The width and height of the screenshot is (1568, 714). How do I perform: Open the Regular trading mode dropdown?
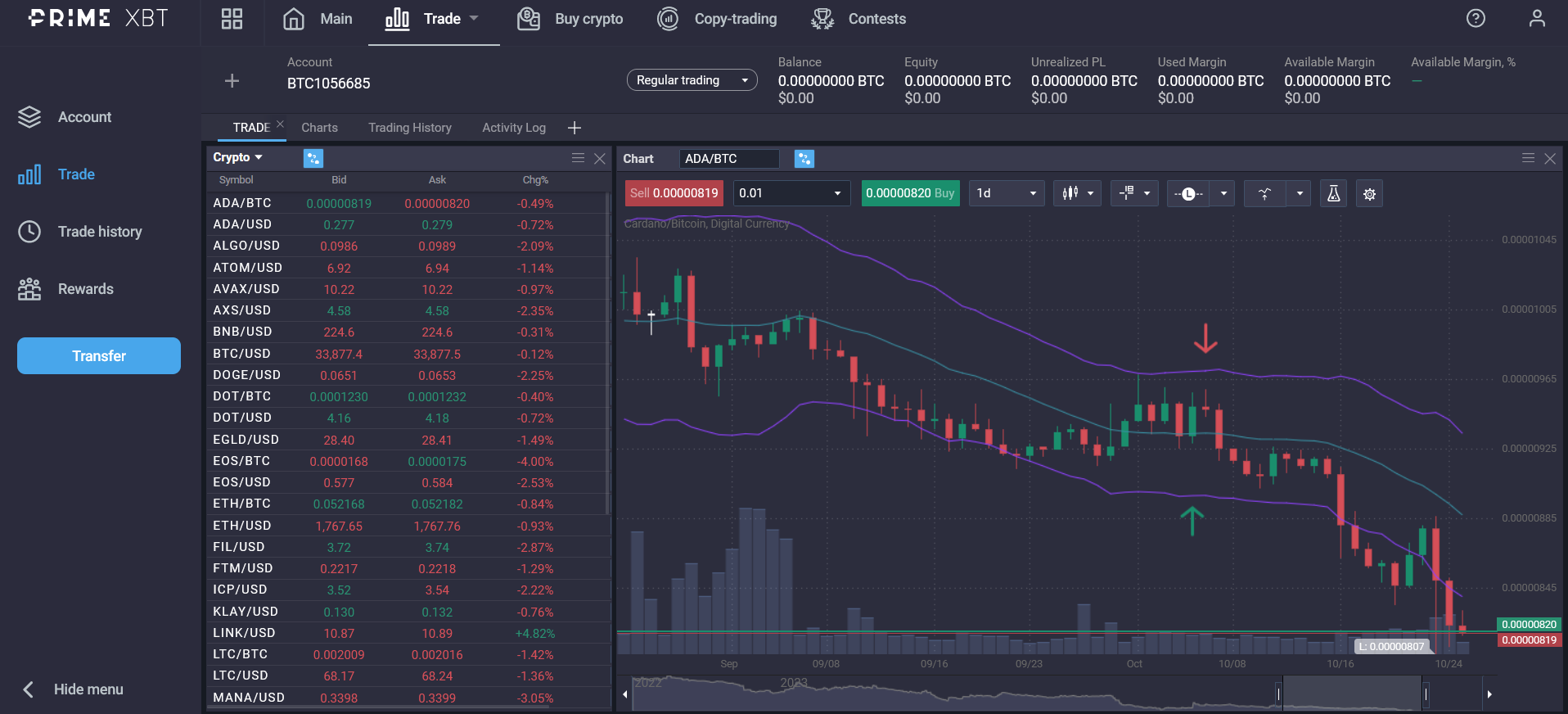coord(692,80)
